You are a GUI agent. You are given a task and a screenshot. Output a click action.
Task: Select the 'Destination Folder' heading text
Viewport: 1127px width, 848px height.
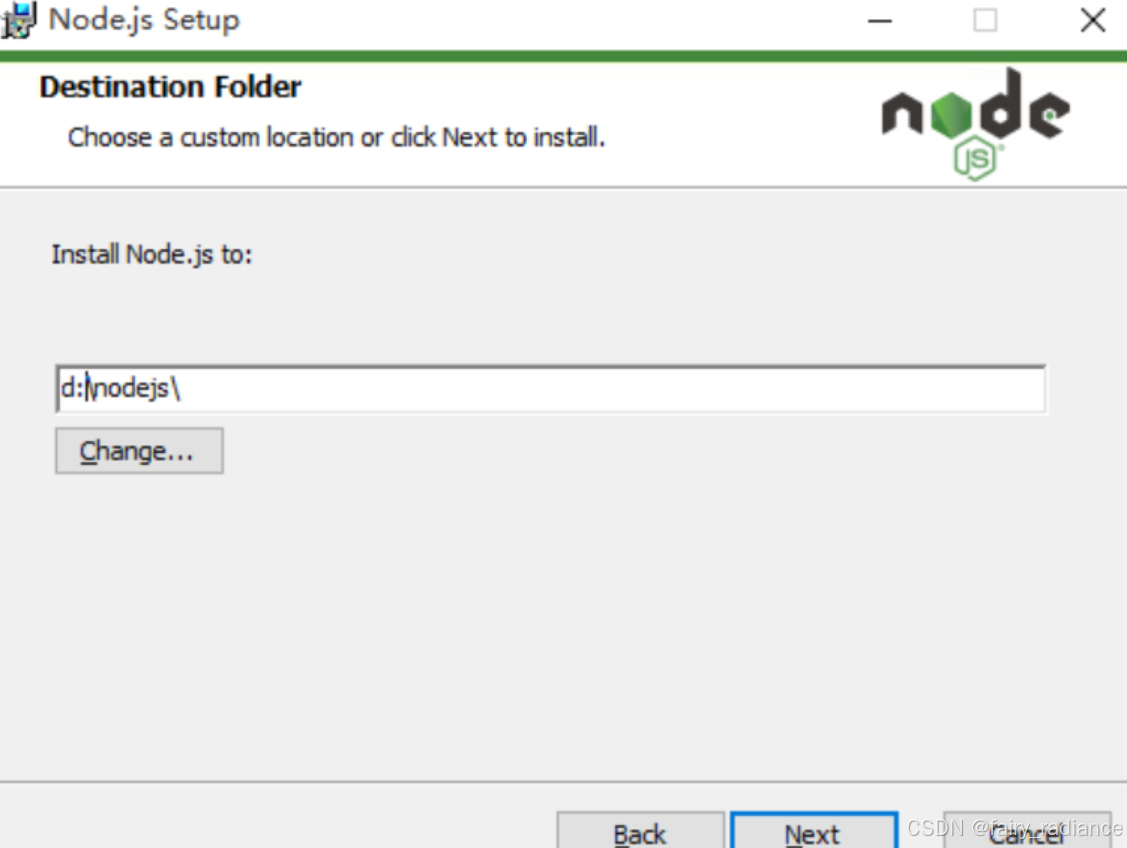click(x=170, y=87)
